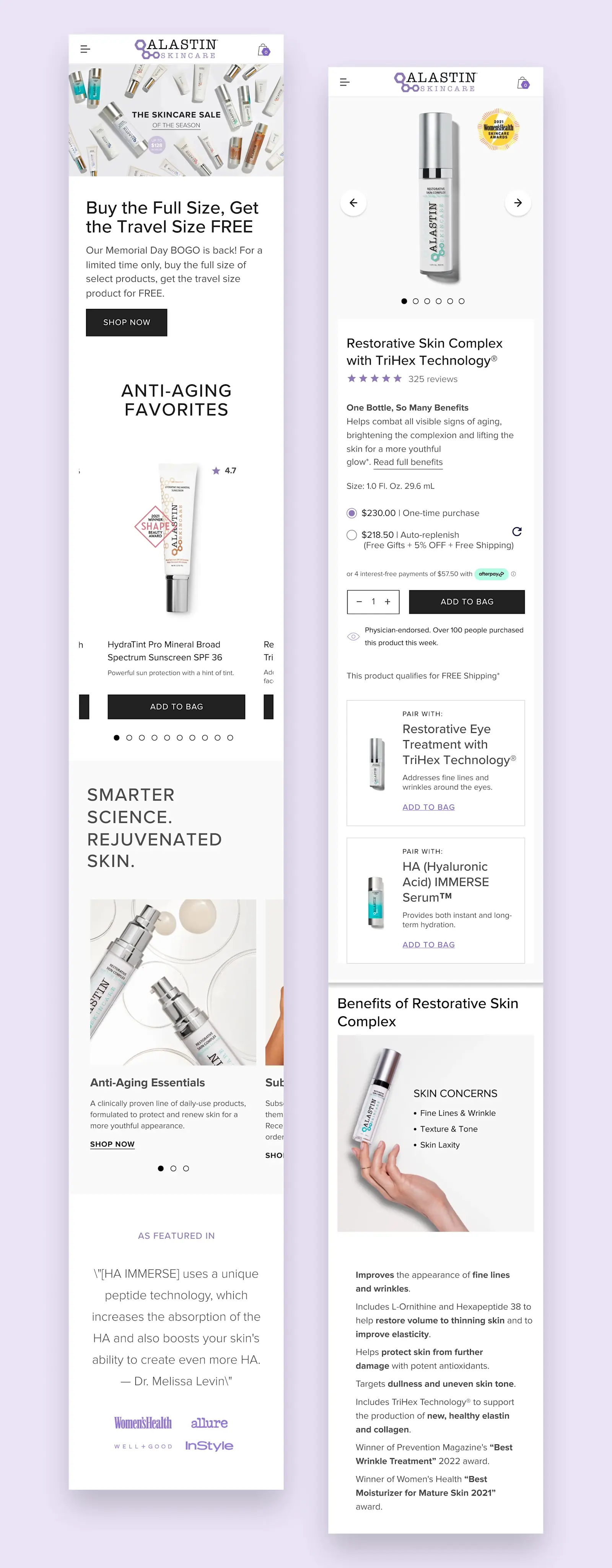Go to next product image arrow
Screen dimensions: 612x1568
coord(518,203)
